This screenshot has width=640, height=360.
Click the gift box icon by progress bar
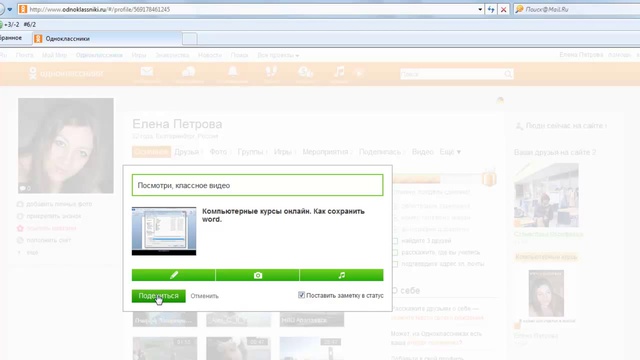(x=489, y=178)
